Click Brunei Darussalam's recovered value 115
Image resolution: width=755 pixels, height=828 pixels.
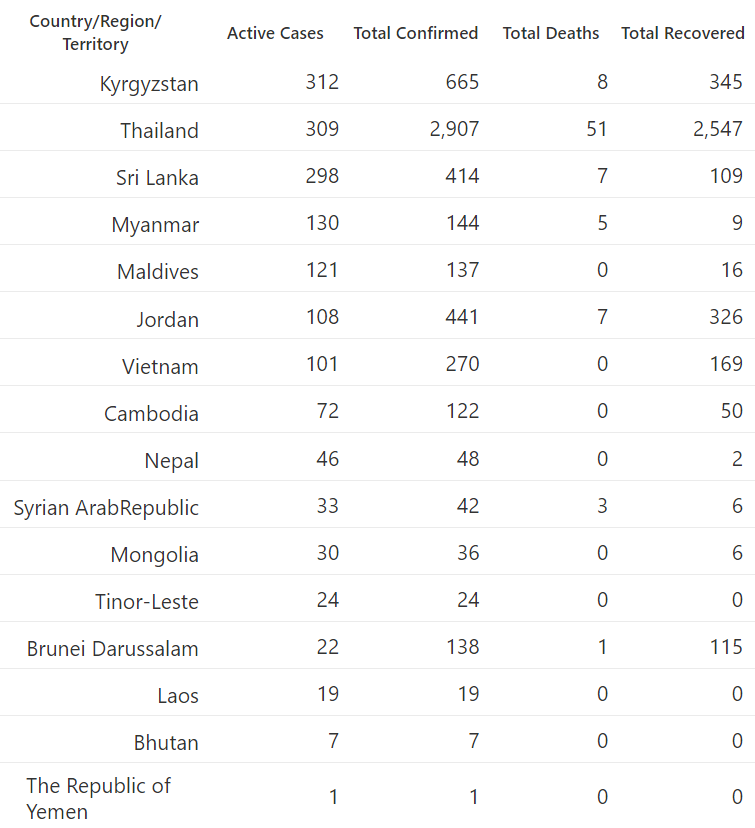point(726,647)
